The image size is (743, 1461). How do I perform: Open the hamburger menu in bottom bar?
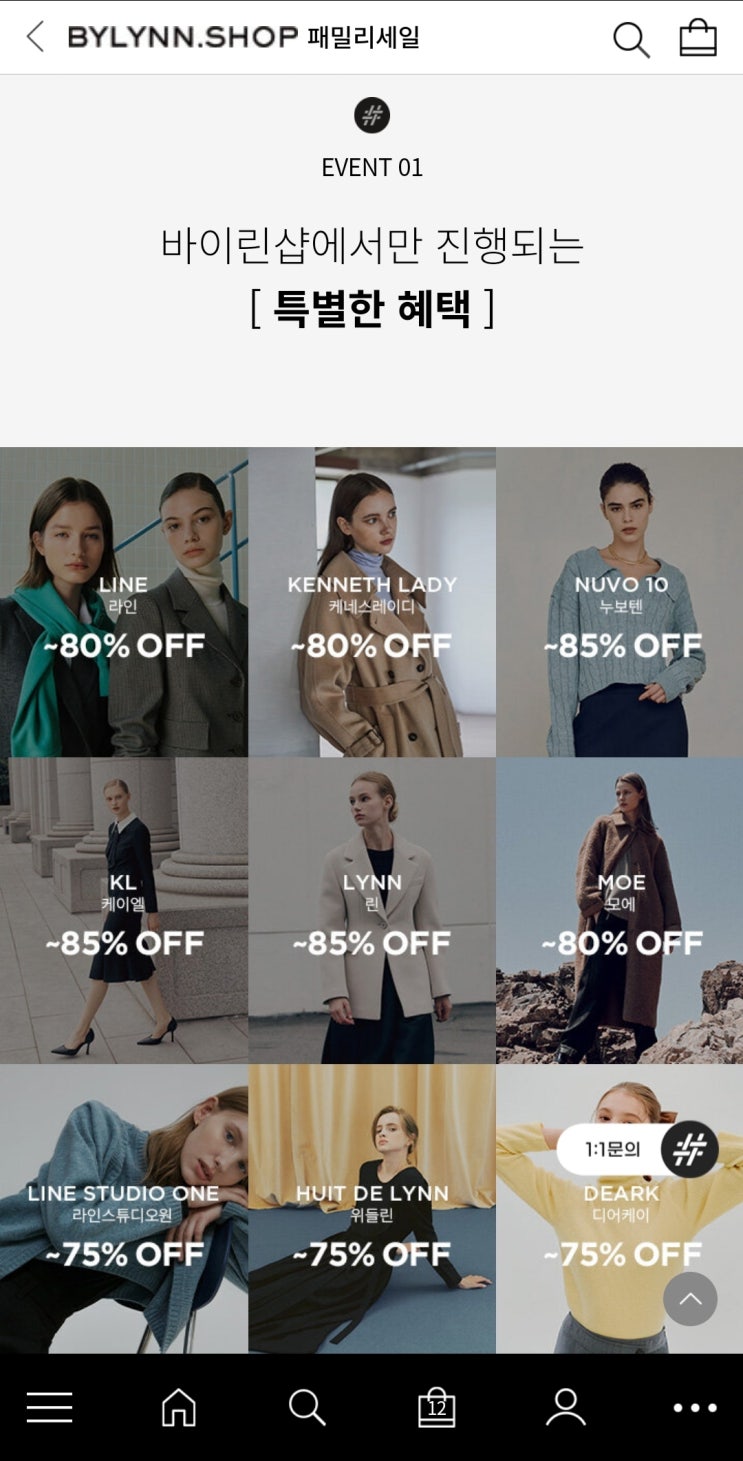click(x=50, y=1407)
